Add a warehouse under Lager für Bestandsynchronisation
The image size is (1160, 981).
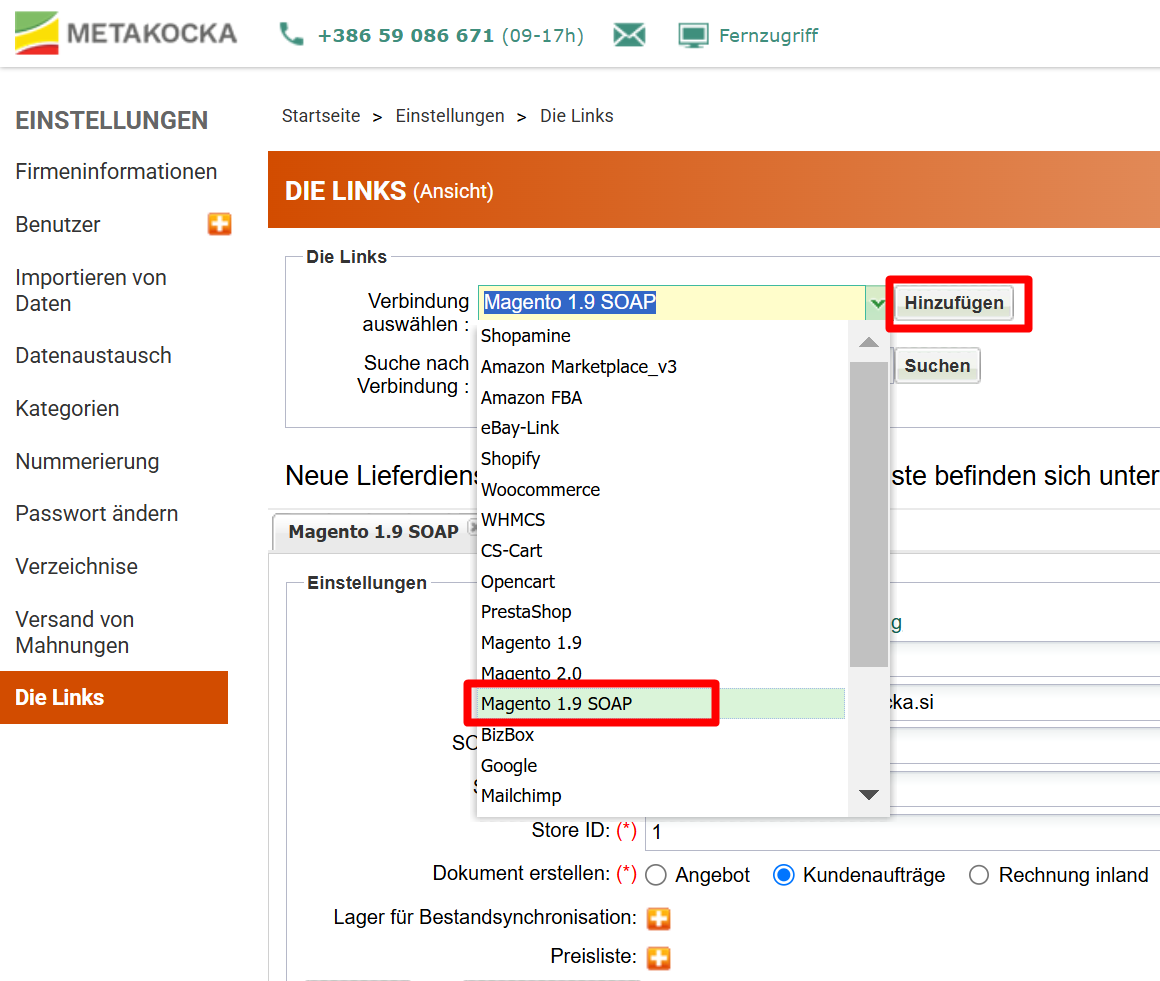(x=658, y=918)
